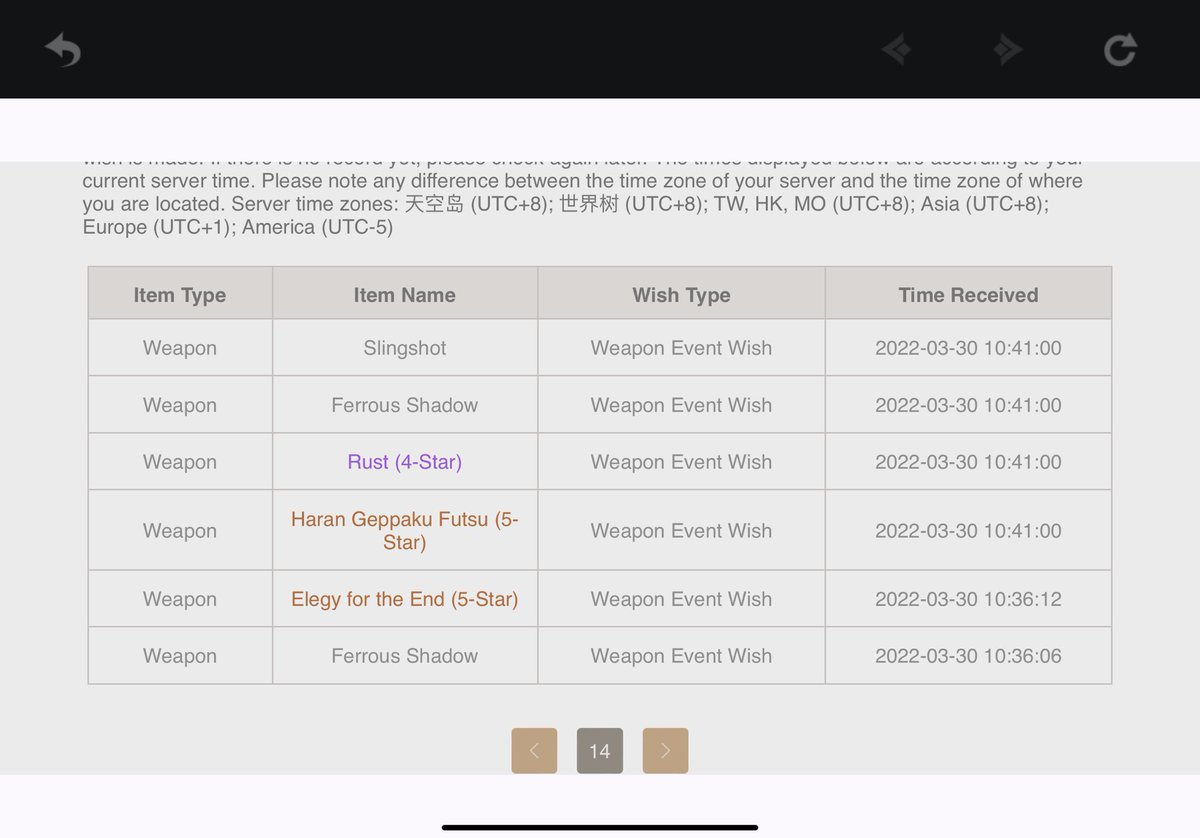This screenshot has width=1200, height=838.
Task: Select the 2022-03-30 10:36:06 timestamp
Action: [x=968, y=656]
